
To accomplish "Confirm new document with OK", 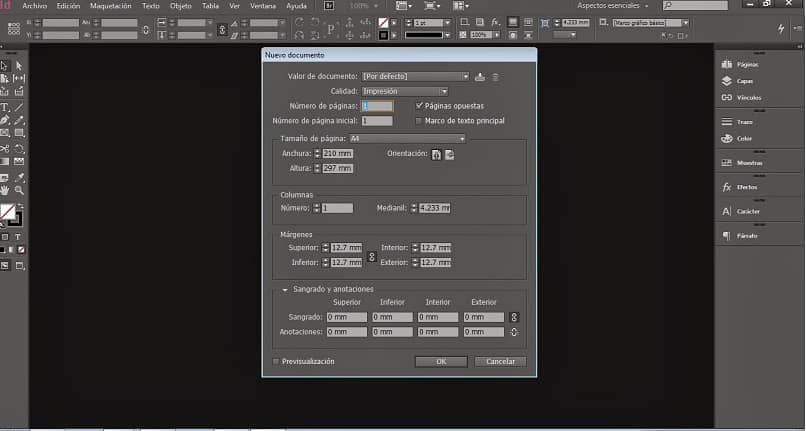I will [441, 362].
